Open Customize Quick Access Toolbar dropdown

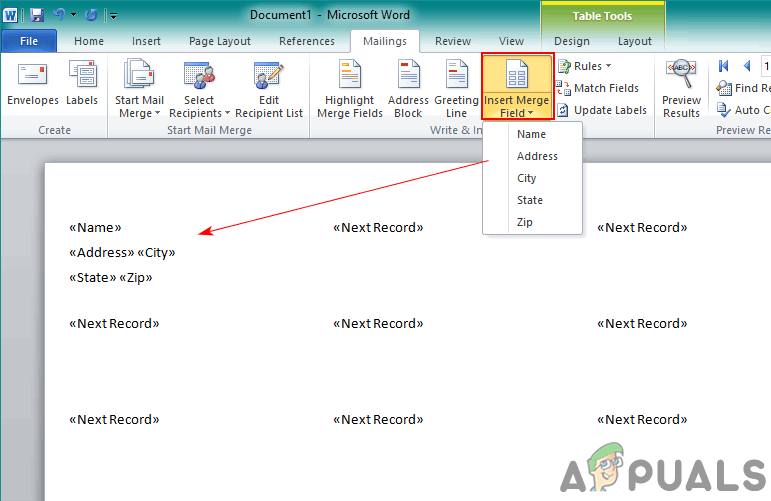click(x=113, y=16)
